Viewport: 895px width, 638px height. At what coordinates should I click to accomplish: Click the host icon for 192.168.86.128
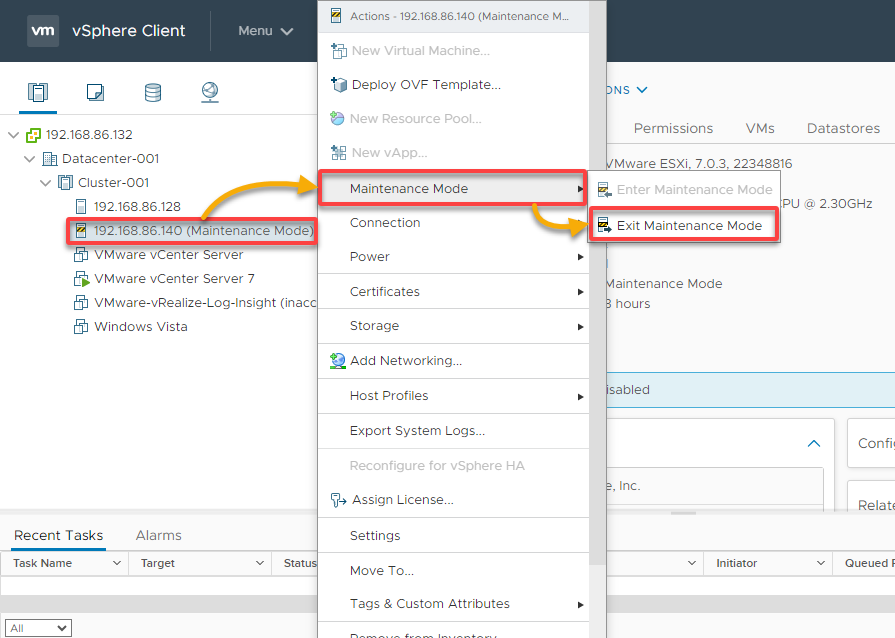point(81,207)
